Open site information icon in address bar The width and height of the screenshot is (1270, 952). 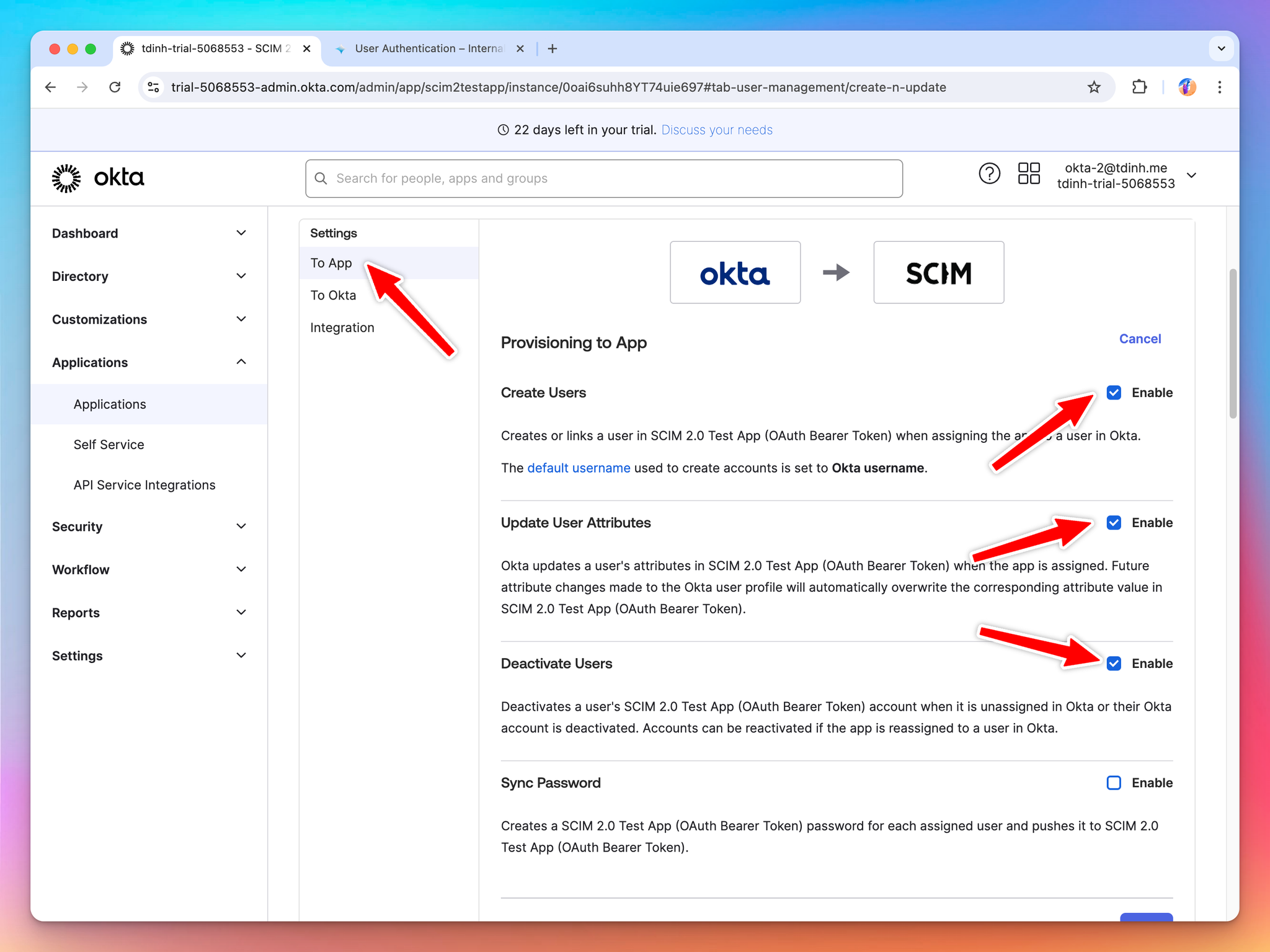pyautogui.click(x=153, y=87)
